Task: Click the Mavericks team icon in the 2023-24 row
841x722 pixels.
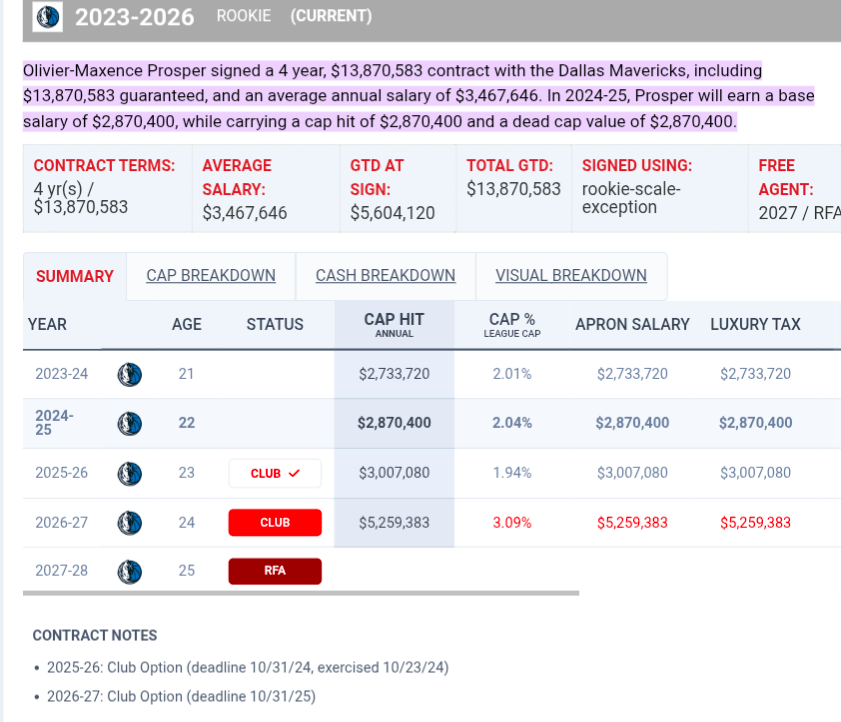Action: coord(129,374)
